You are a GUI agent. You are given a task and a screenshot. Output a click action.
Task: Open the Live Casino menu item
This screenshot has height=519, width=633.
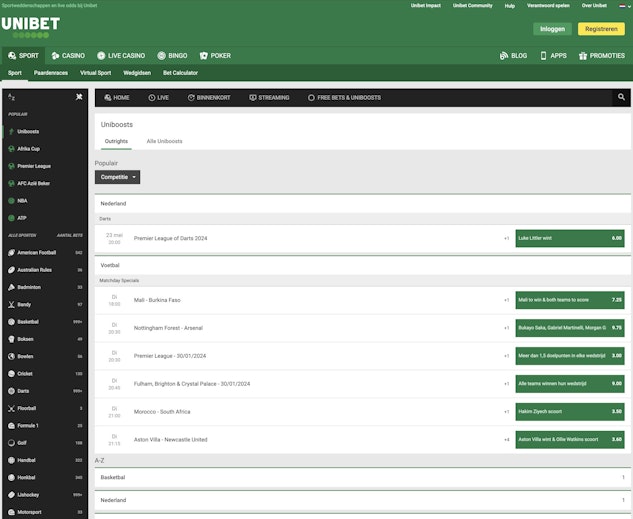(x=121, y=56)
